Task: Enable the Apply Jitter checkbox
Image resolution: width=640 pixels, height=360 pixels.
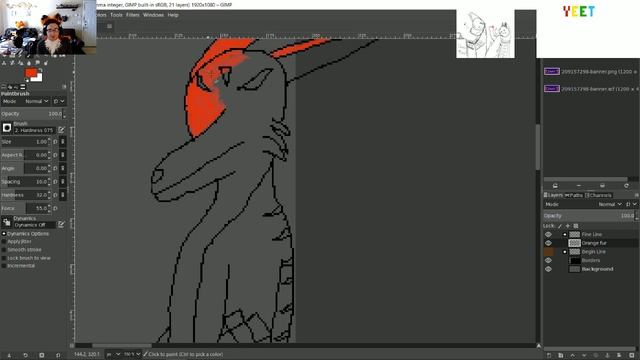Action: 4,242
